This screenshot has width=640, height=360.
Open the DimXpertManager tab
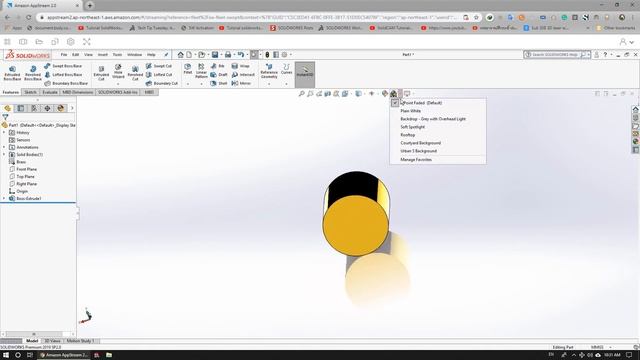pyautogui.click(x=47, y=108)
